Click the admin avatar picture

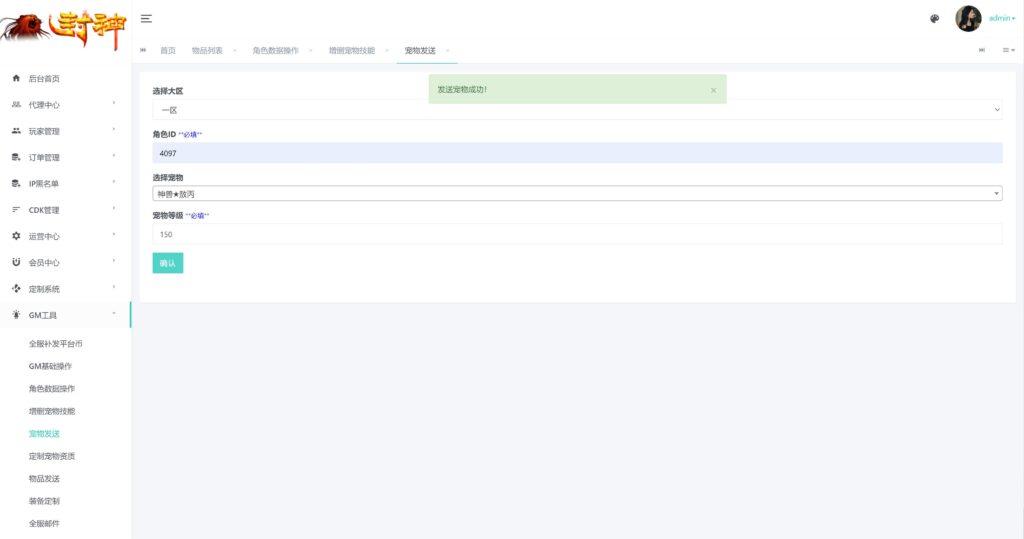(968, 18)
